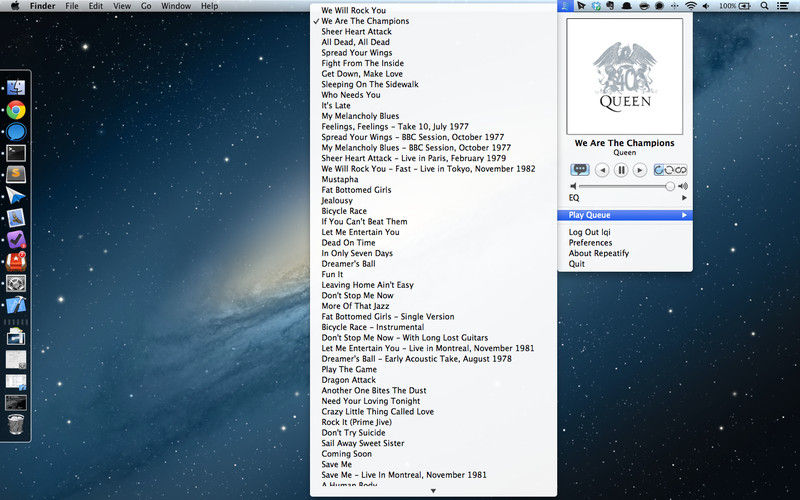Play Another One Bites The Dust
The image size is (800, 500).
374,390
